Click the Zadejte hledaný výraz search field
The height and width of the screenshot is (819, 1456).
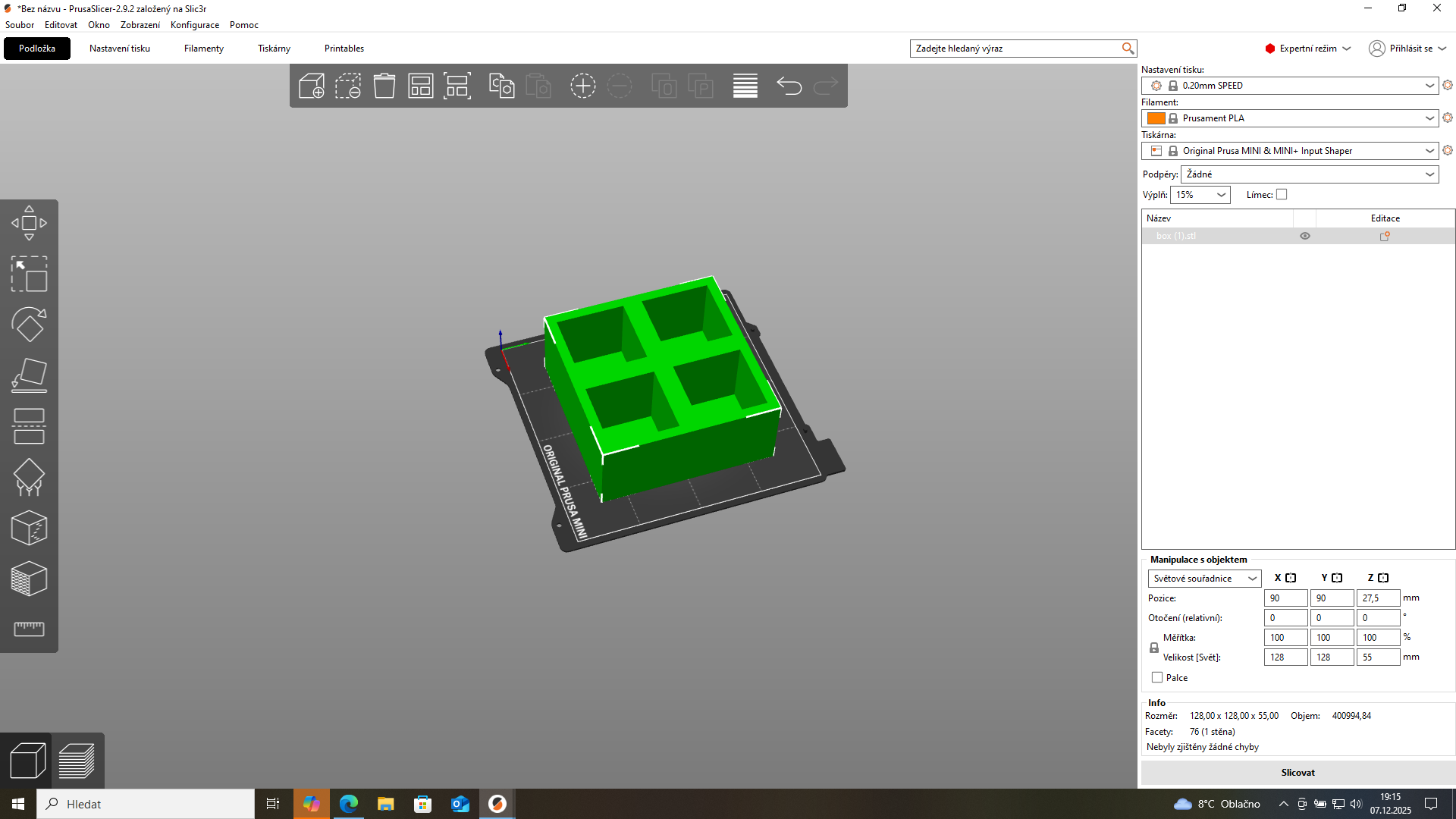(x=1016, y=49)
